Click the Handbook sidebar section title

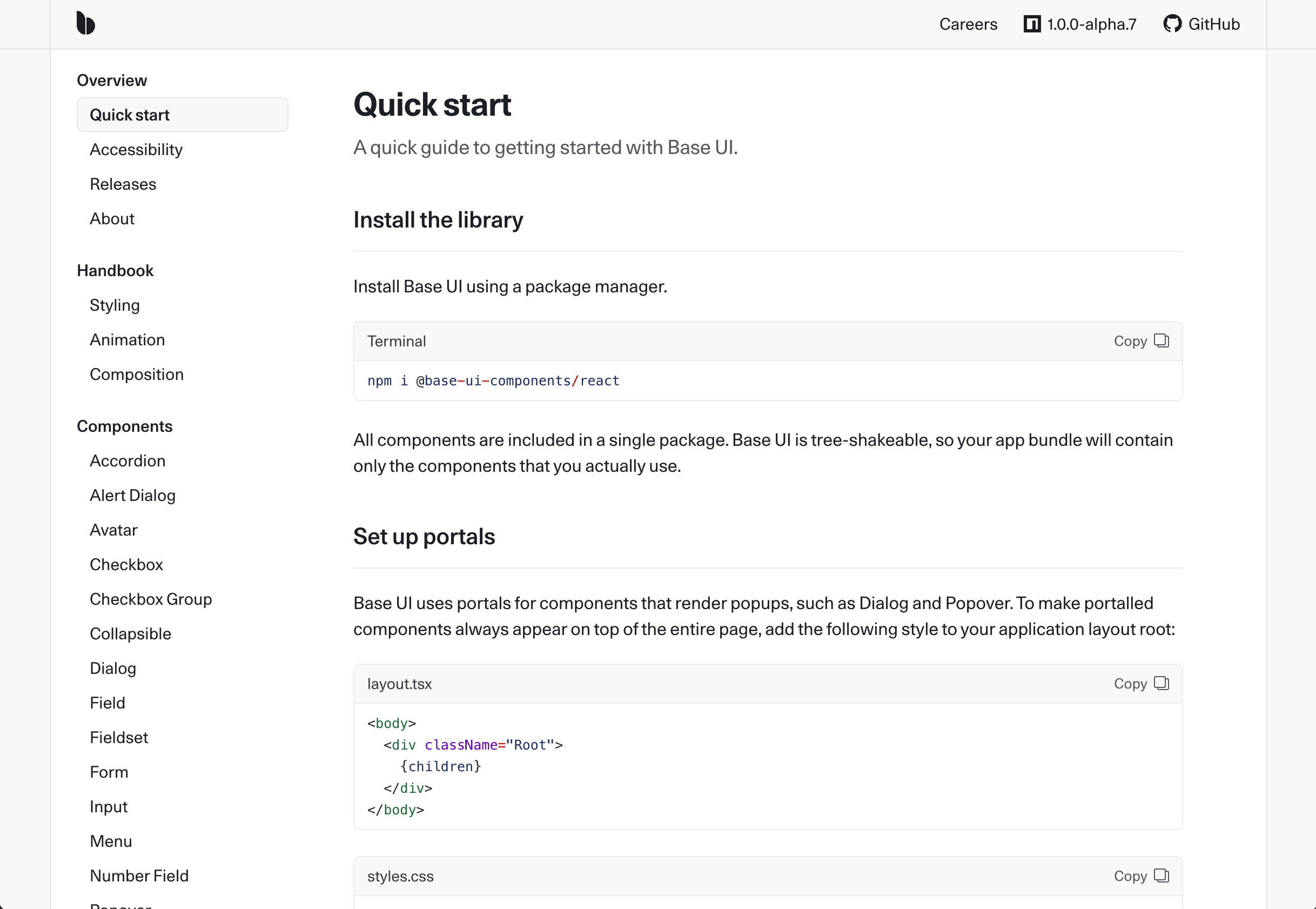tap(115, 271)
